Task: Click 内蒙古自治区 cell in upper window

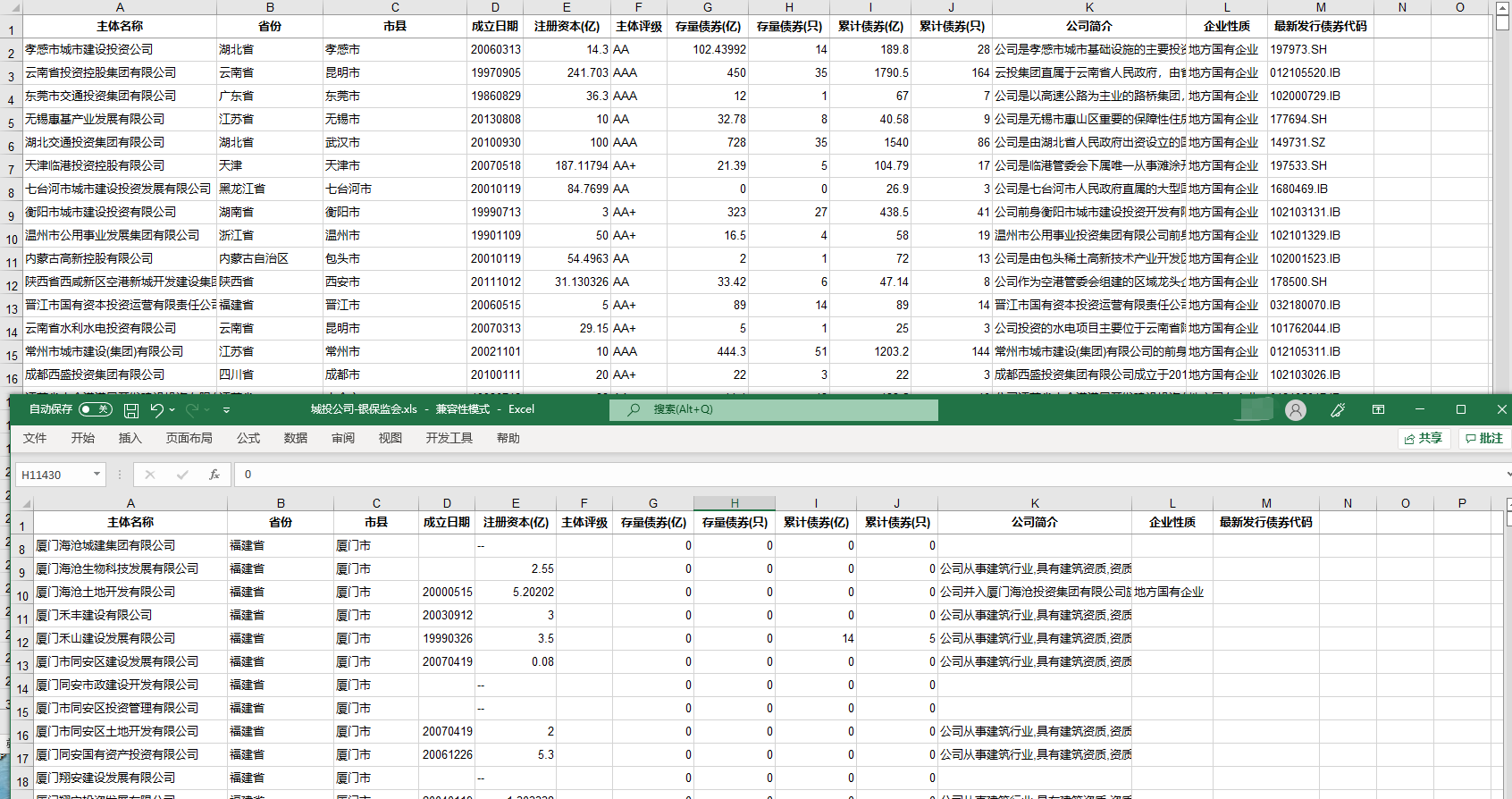Action: coord(270,258)
